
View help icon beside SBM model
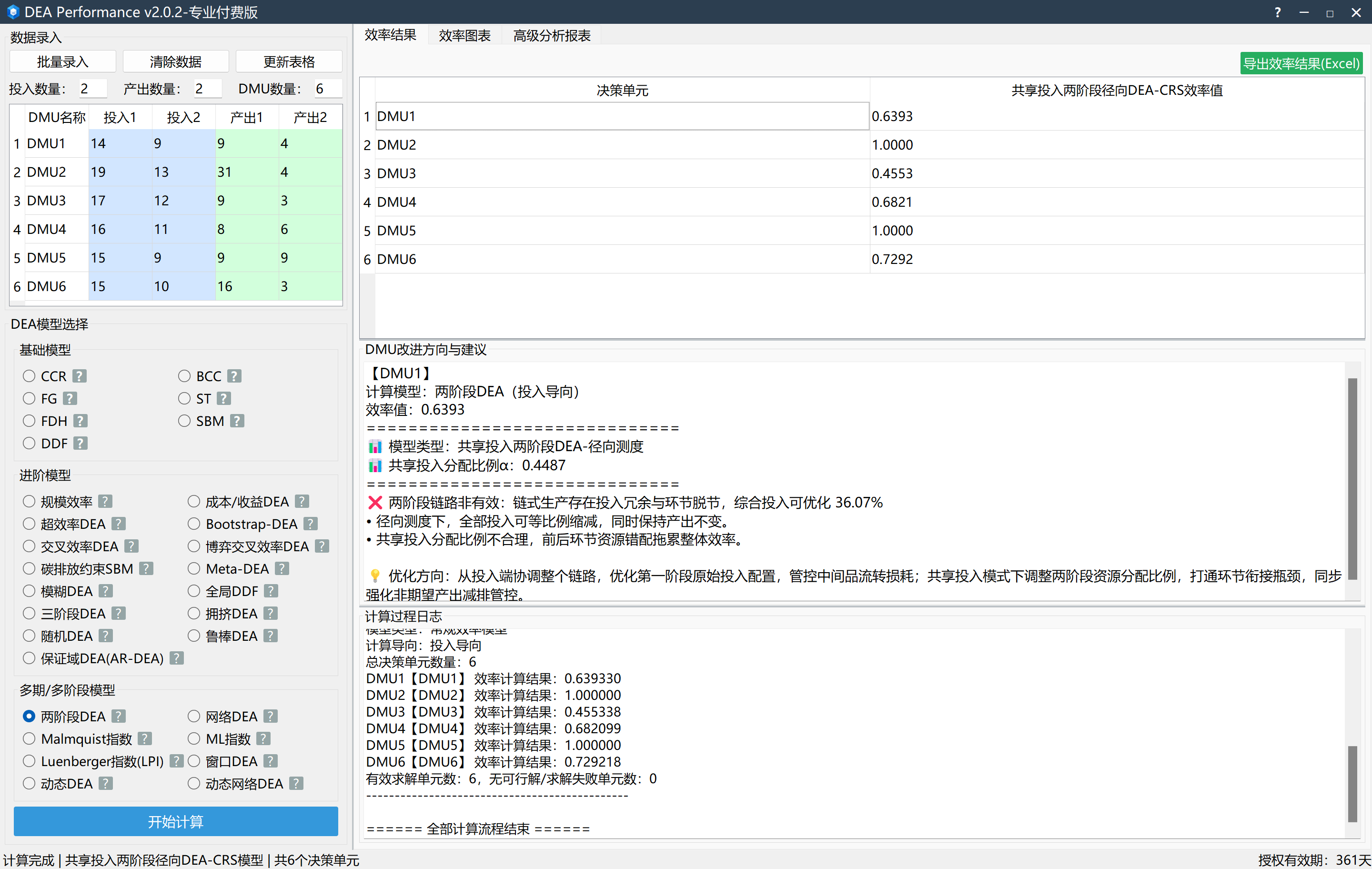[x=237, y=421]
